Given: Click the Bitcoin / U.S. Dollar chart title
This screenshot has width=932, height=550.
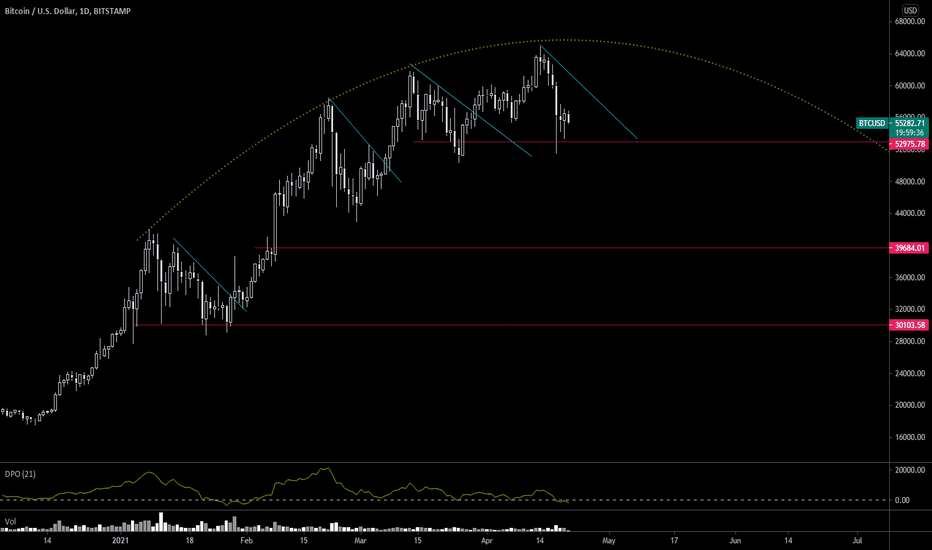Looking at the screenshot, I should point(67,11).
